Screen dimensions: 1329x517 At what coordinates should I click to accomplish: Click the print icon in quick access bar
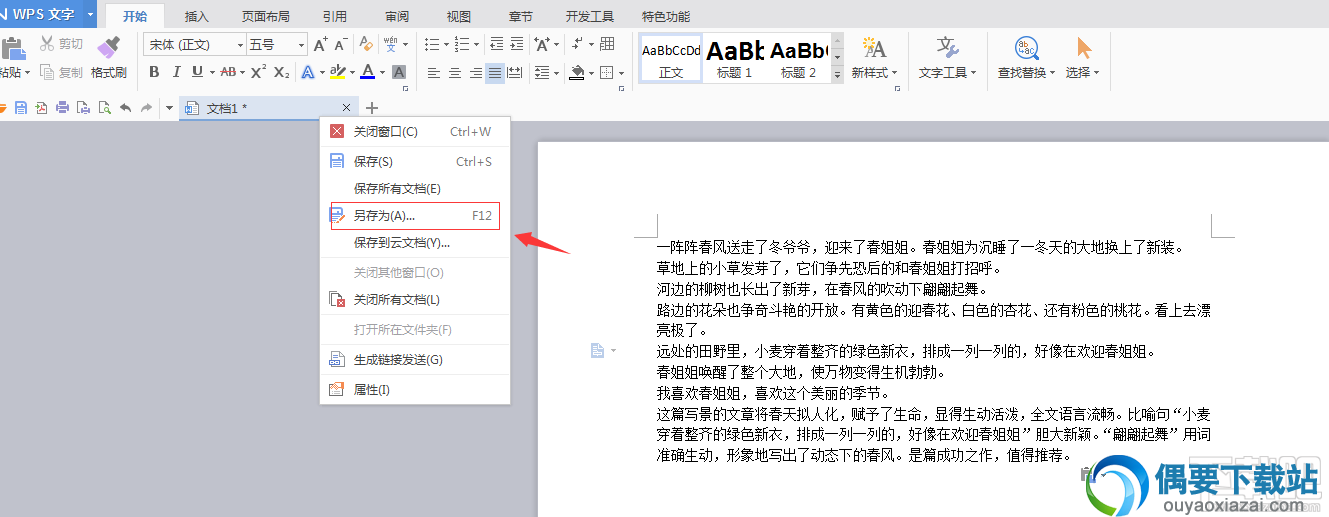pyautogui.click(x=63, y=108)
